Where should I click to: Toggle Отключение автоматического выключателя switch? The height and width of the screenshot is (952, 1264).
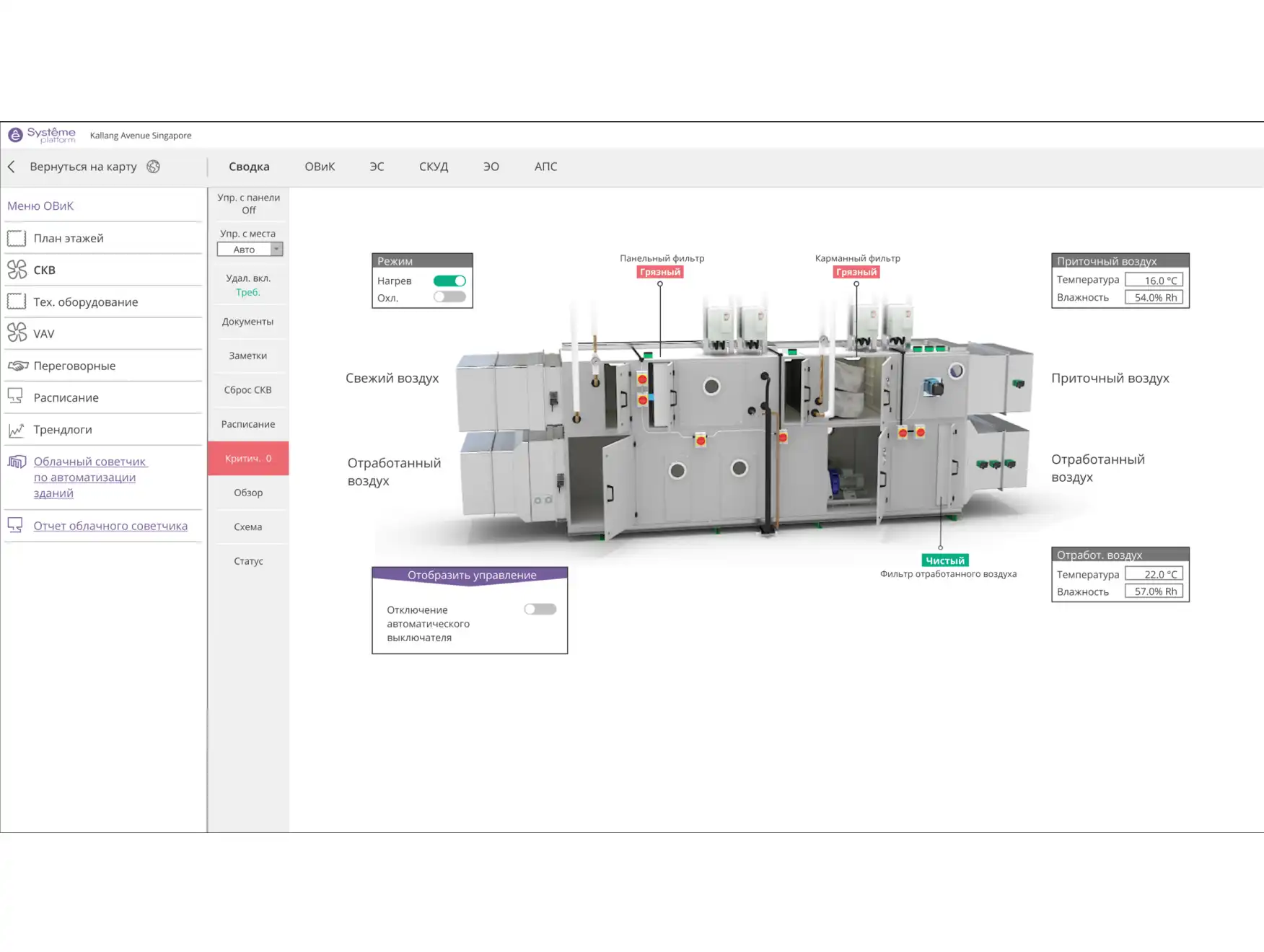click(540, 609)
